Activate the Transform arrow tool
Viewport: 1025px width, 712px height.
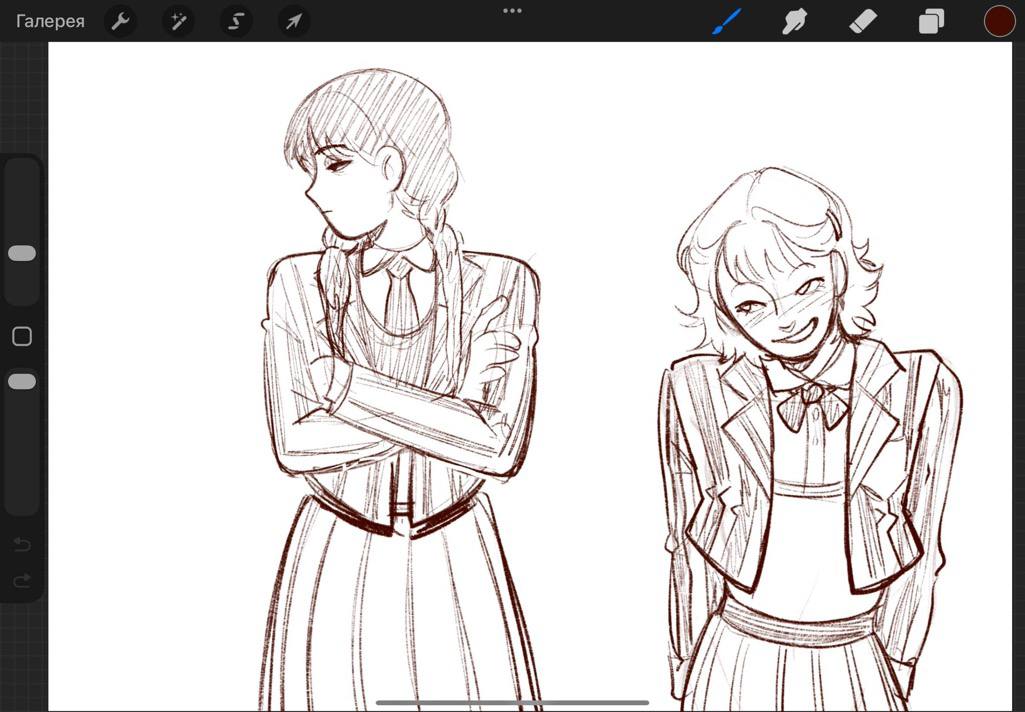[x=294, y=22]
